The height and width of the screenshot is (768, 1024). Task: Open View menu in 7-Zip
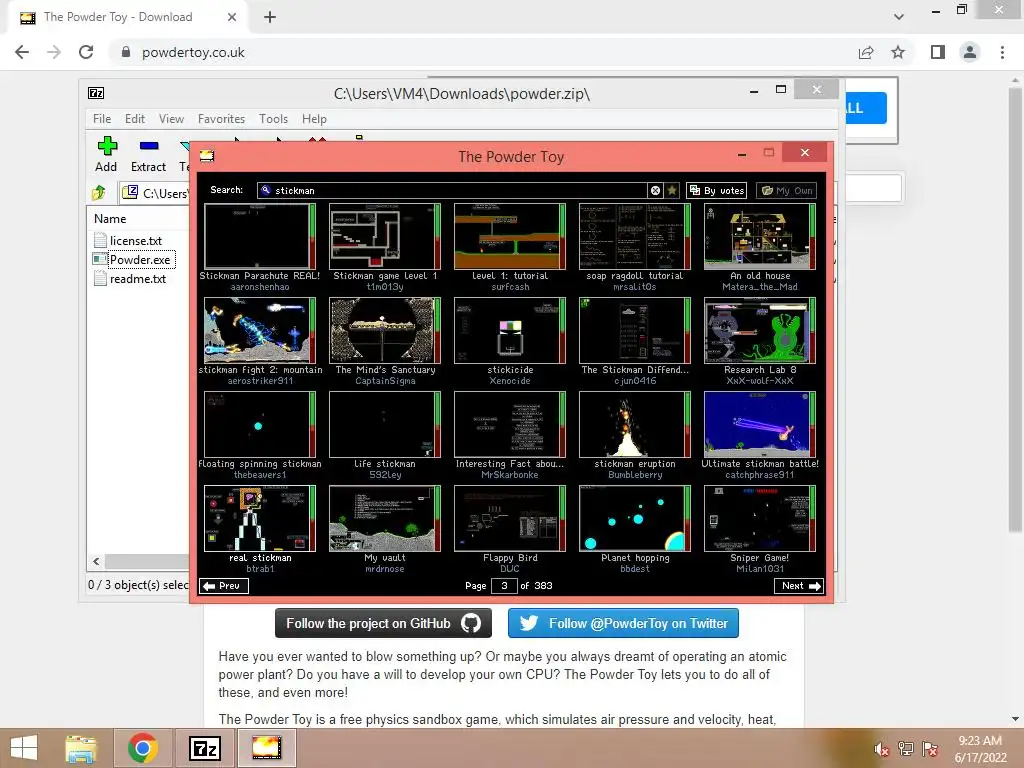171,119
